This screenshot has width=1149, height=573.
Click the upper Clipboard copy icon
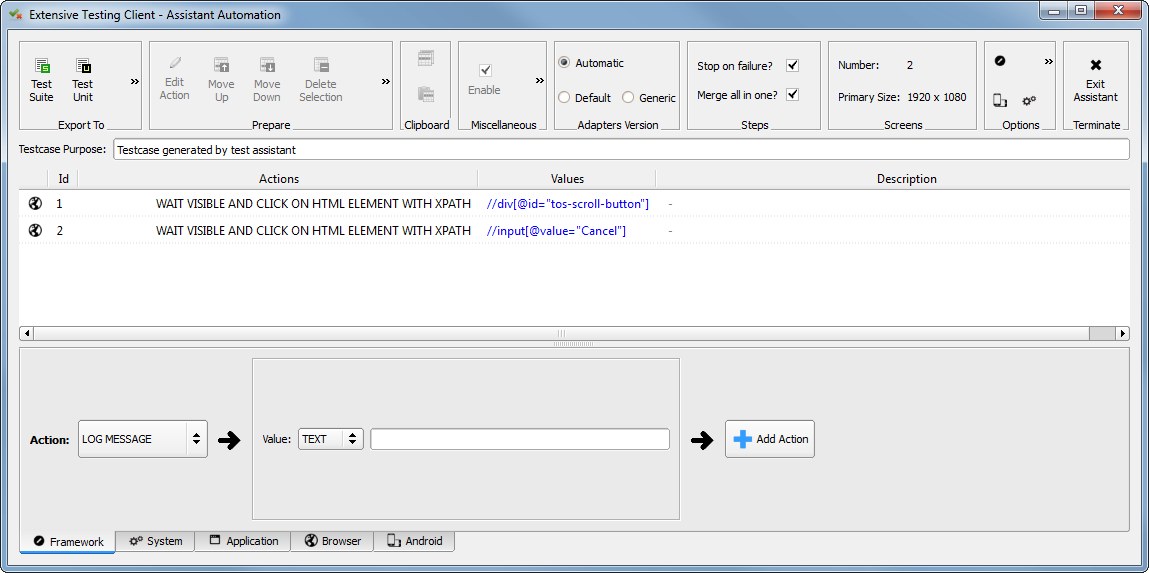click(426, 59)
